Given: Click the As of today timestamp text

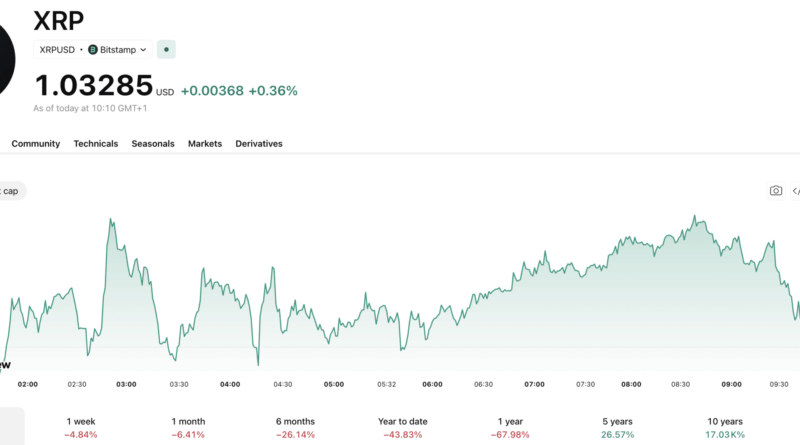Looking at the screenshot, I should point(90,108).
